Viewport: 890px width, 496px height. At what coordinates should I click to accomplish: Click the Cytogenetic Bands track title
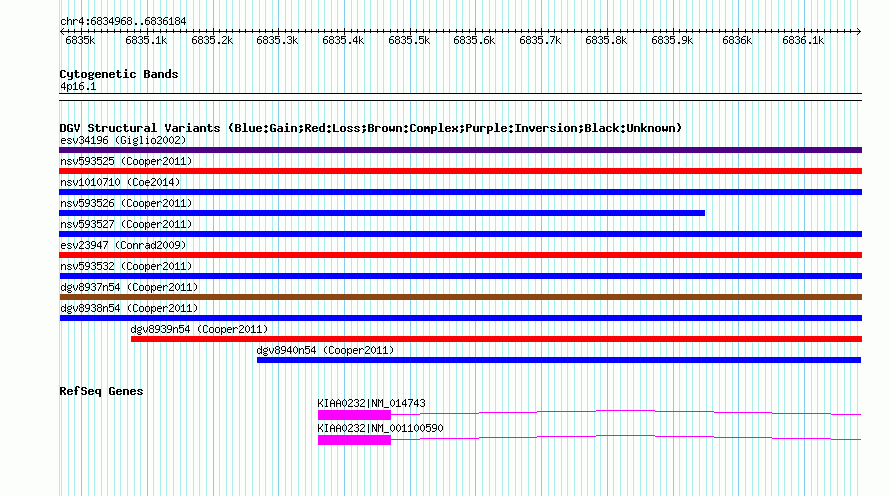click(119, 74)
